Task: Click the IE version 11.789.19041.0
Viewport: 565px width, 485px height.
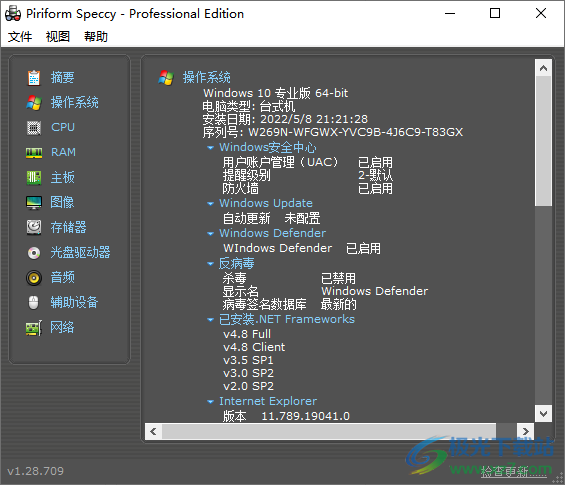Action: 306,416
